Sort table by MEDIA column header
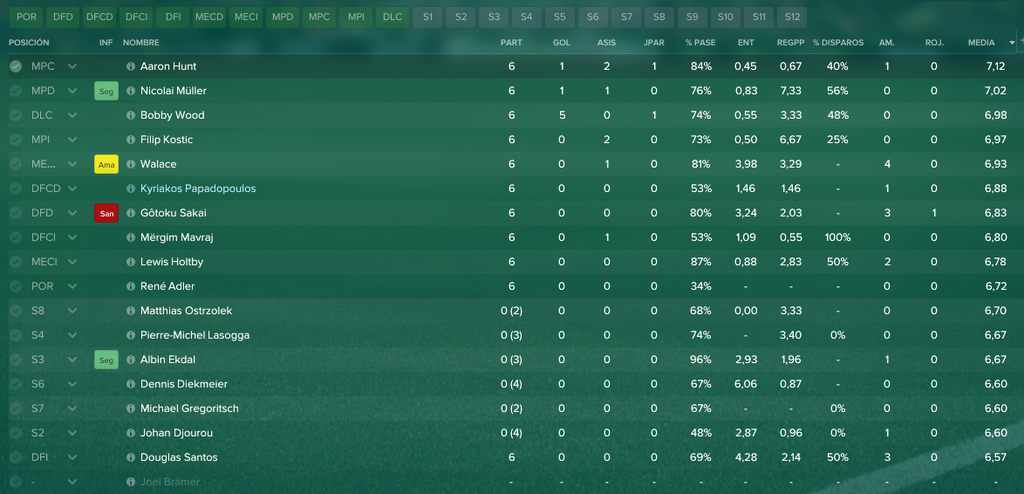 pyautogui.click(x=981, y=42)
